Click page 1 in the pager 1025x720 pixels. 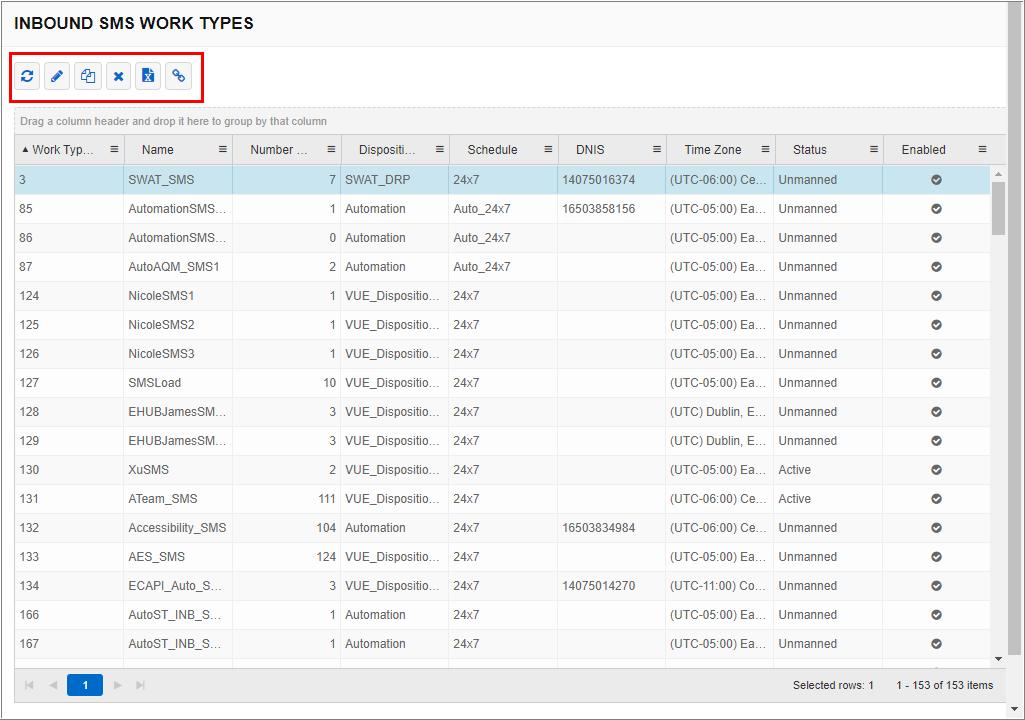[85, 685]
